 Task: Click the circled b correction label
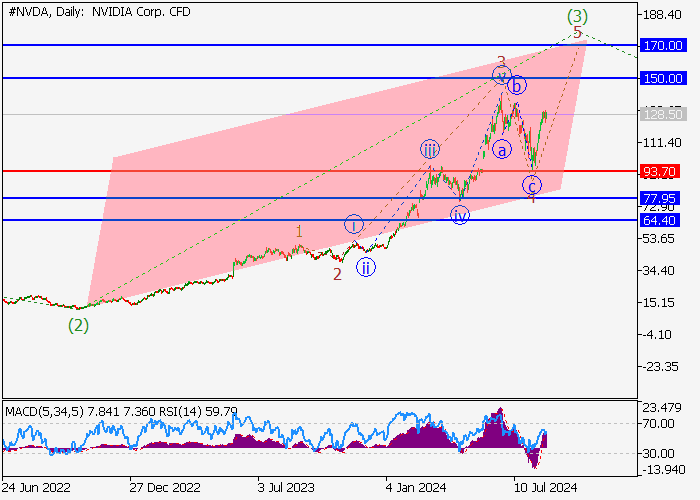point(517,85)
